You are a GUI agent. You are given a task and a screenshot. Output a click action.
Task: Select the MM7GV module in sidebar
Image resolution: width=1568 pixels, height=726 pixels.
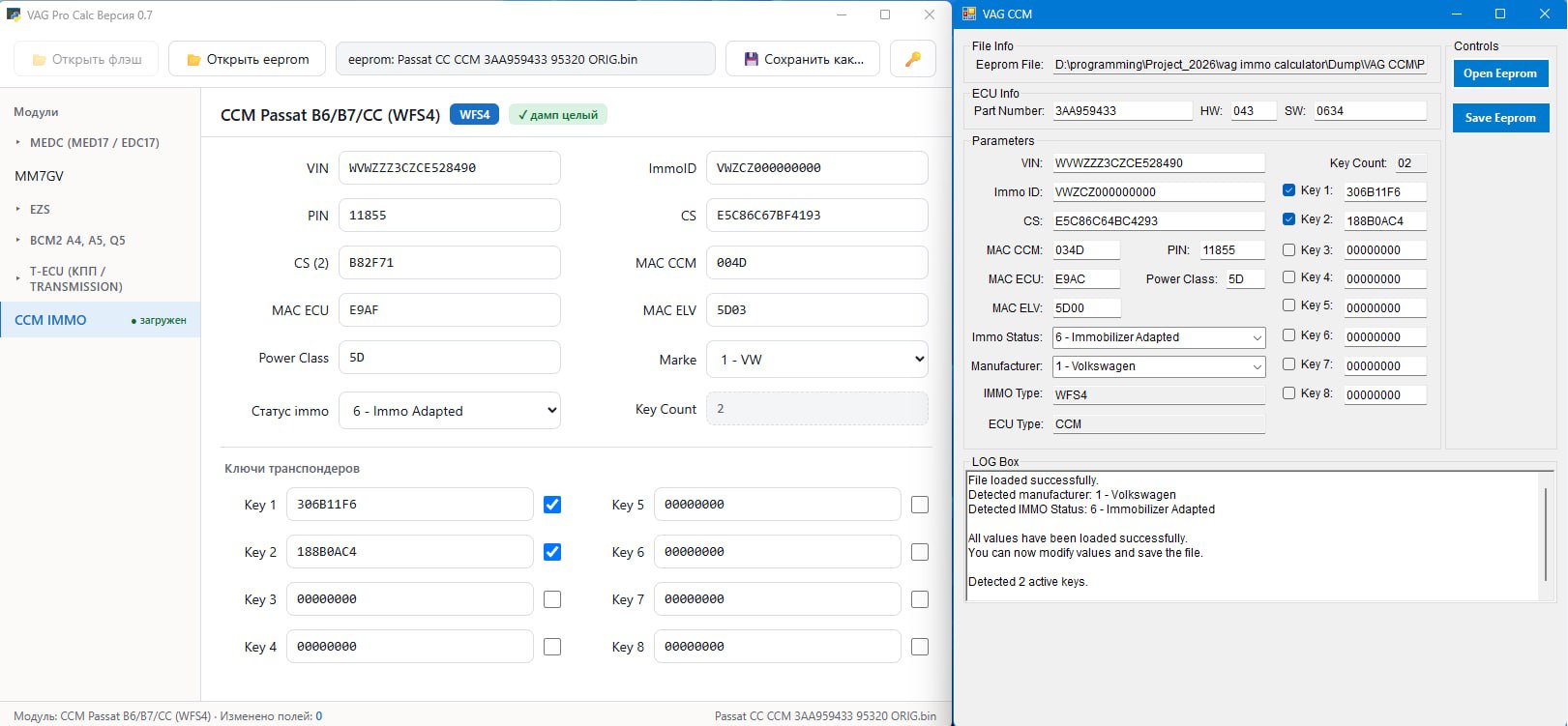coord(39,176)
